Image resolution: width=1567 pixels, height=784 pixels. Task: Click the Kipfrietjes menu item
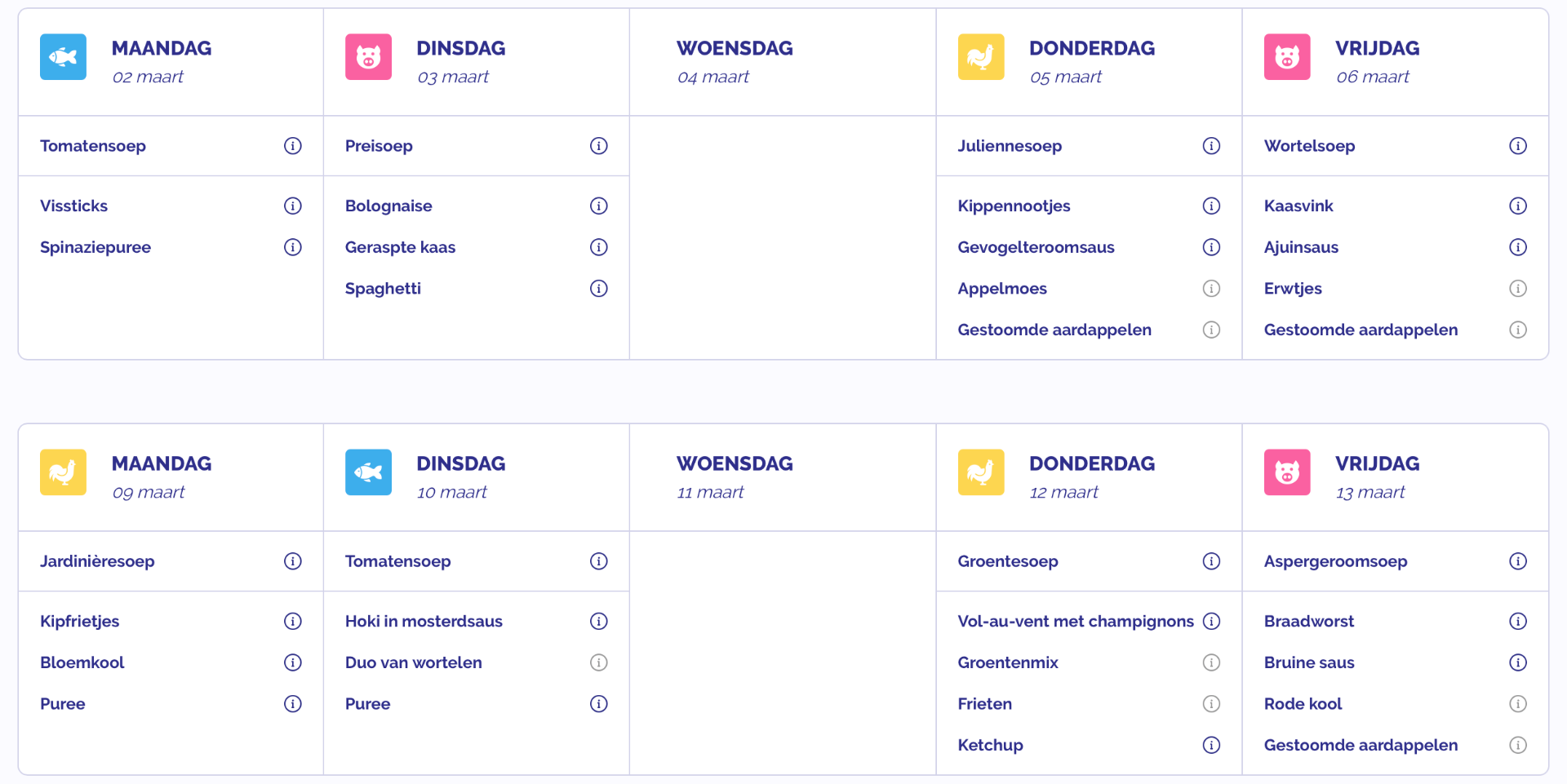(80, 621)
